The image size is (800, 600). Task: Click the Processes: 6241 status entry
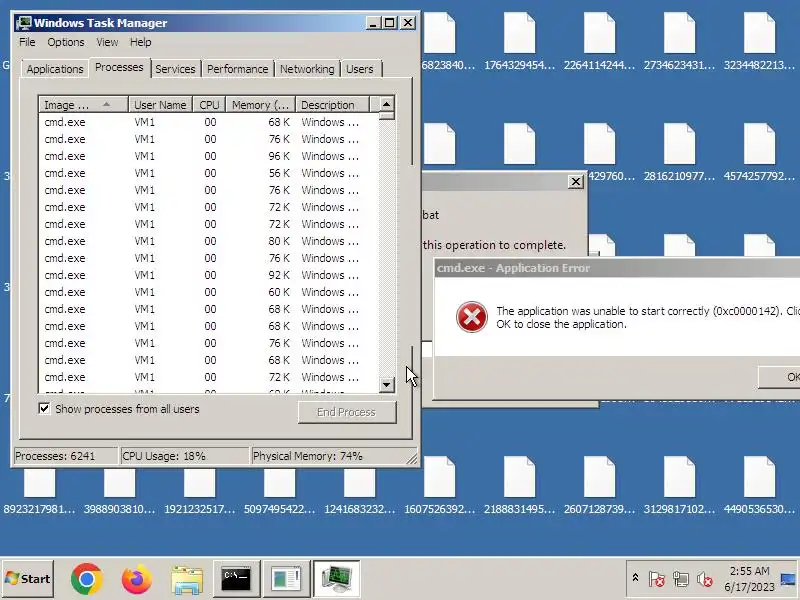pos(64,456)
